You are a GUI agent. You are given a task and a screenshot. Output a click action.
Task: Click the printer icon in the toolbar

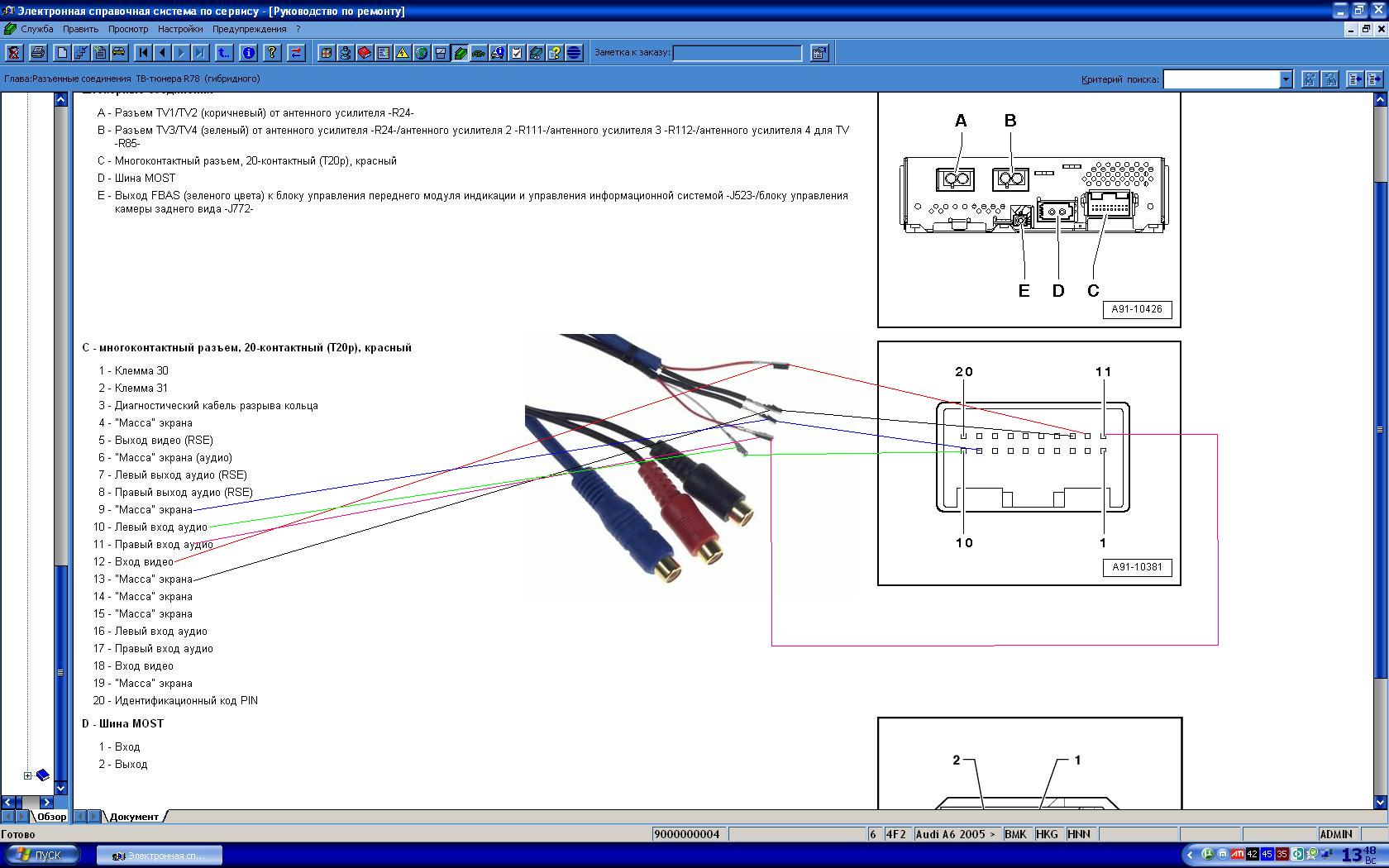pyautogui.click(x=37, y=53)
